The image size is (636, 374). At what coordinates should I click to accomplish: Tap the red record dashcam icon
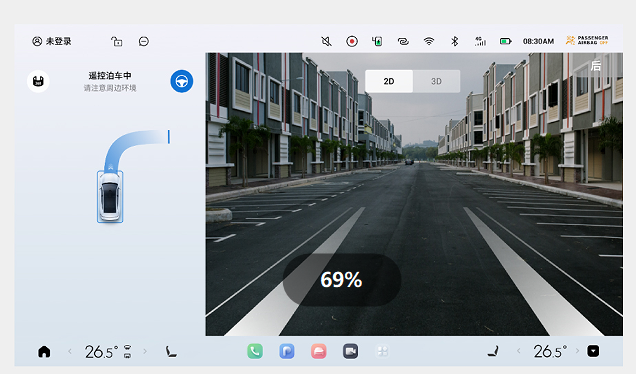pos(352,41)
